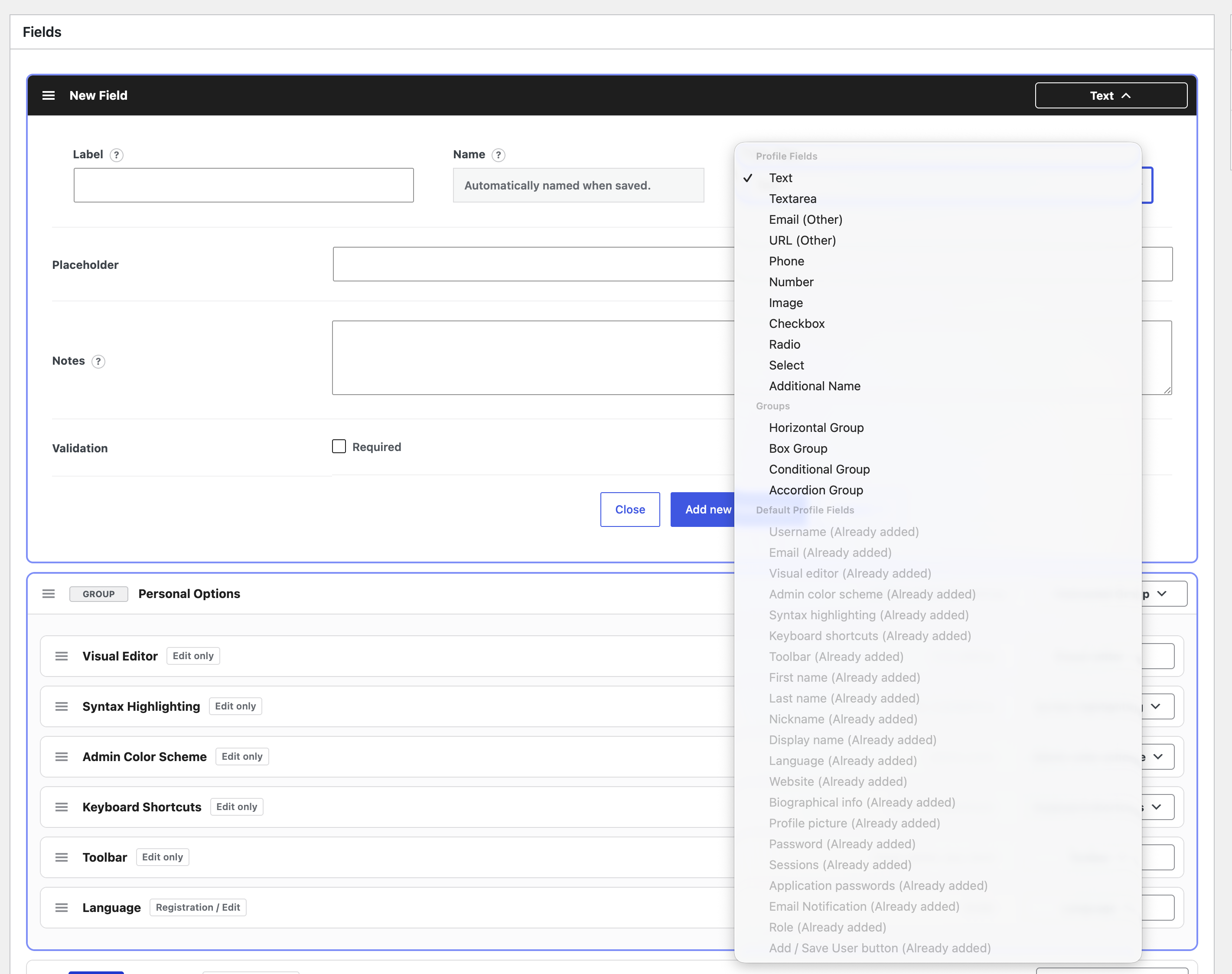Screen dimensions: 1232x974
Task: Click the Name field auto-named input
Action: [579, 185]
